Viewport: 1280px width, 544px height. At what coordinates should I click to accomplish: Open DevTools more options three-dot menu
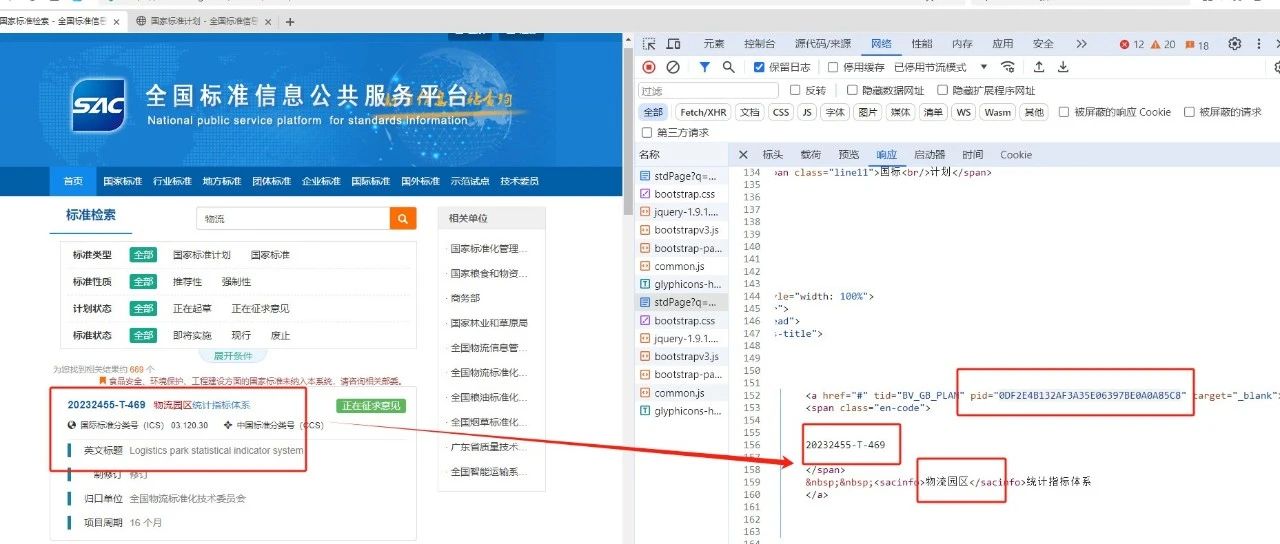(1258, 44)
